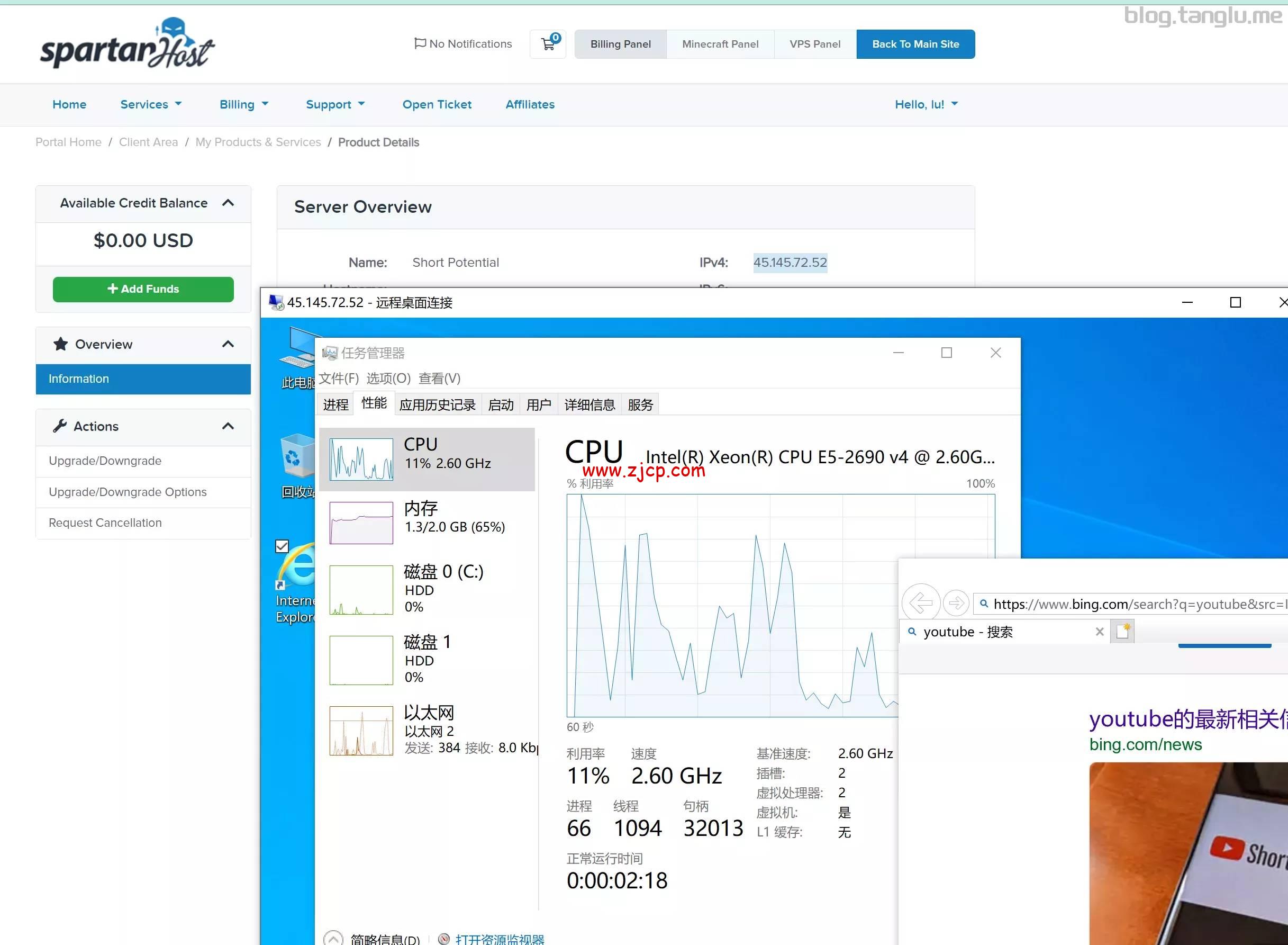Click the IE browser forward arrow

[955, 602]
